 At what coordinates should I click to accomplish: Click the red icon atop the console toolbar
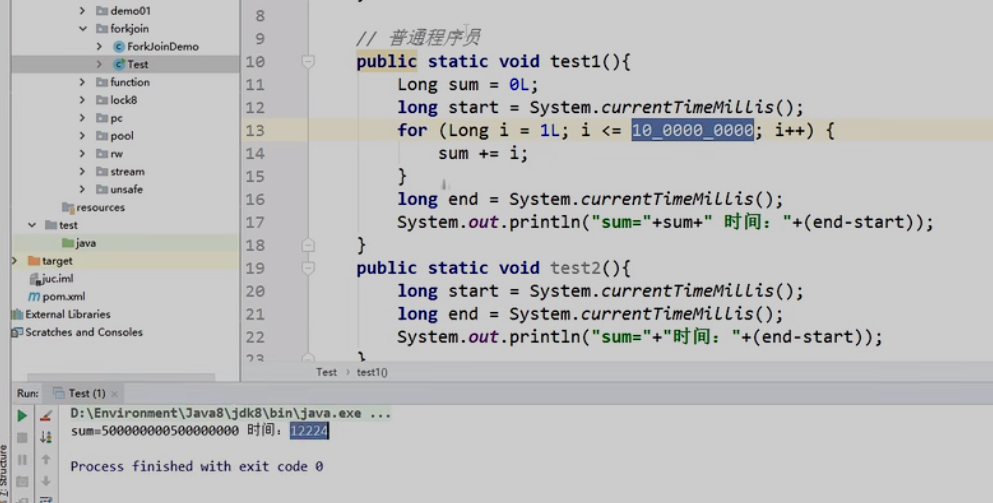(46, 416)
